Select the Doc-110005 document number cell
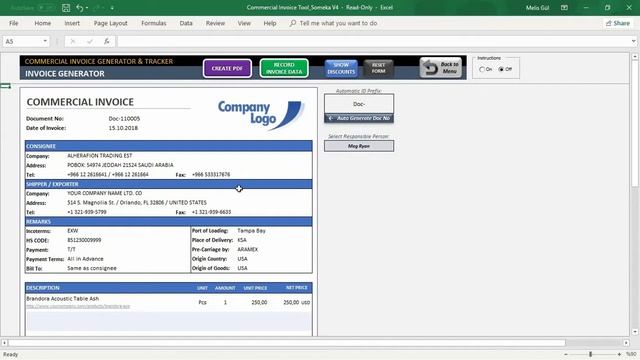Screen dimensions: 640x360 click(124, 119)
